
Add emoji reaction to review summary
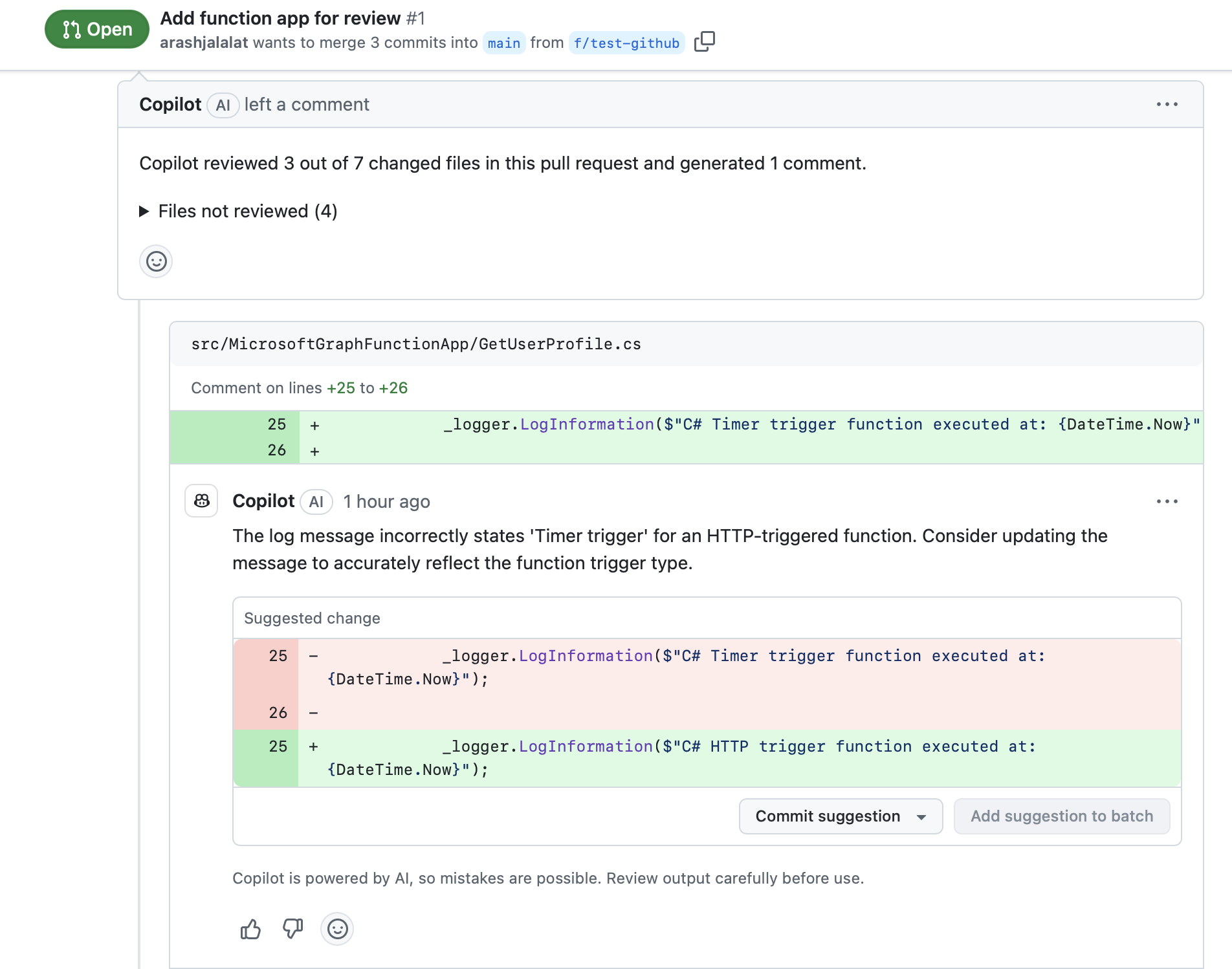coord(156,261)
